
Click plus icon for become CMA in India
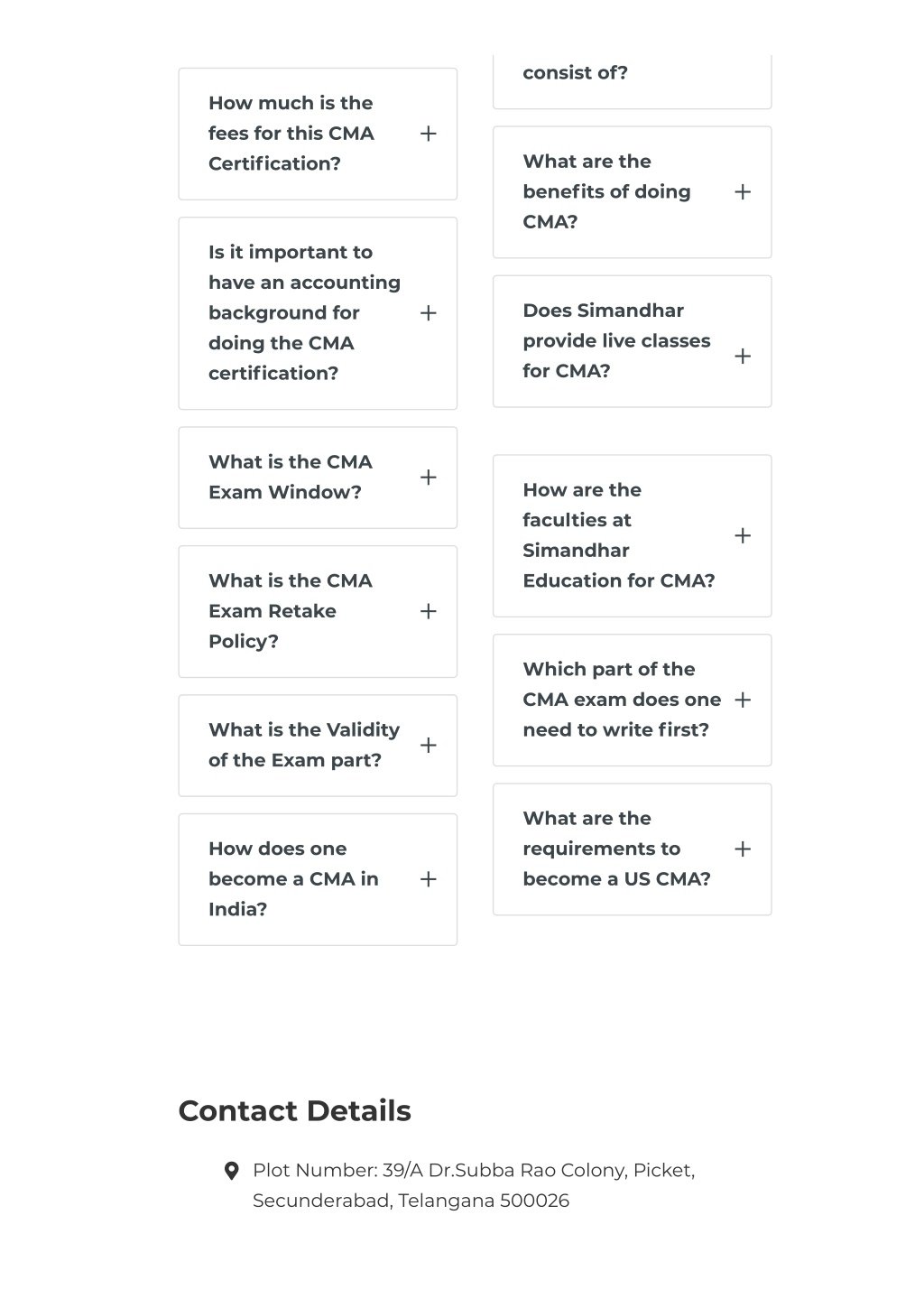click(429, 879)
